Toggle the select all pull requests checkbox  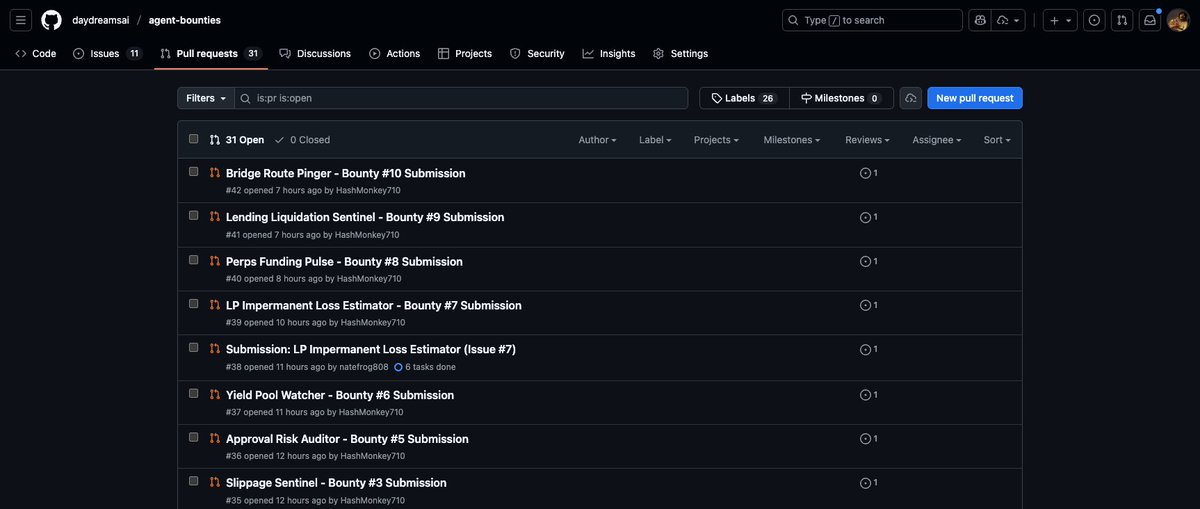coord(194,139)
